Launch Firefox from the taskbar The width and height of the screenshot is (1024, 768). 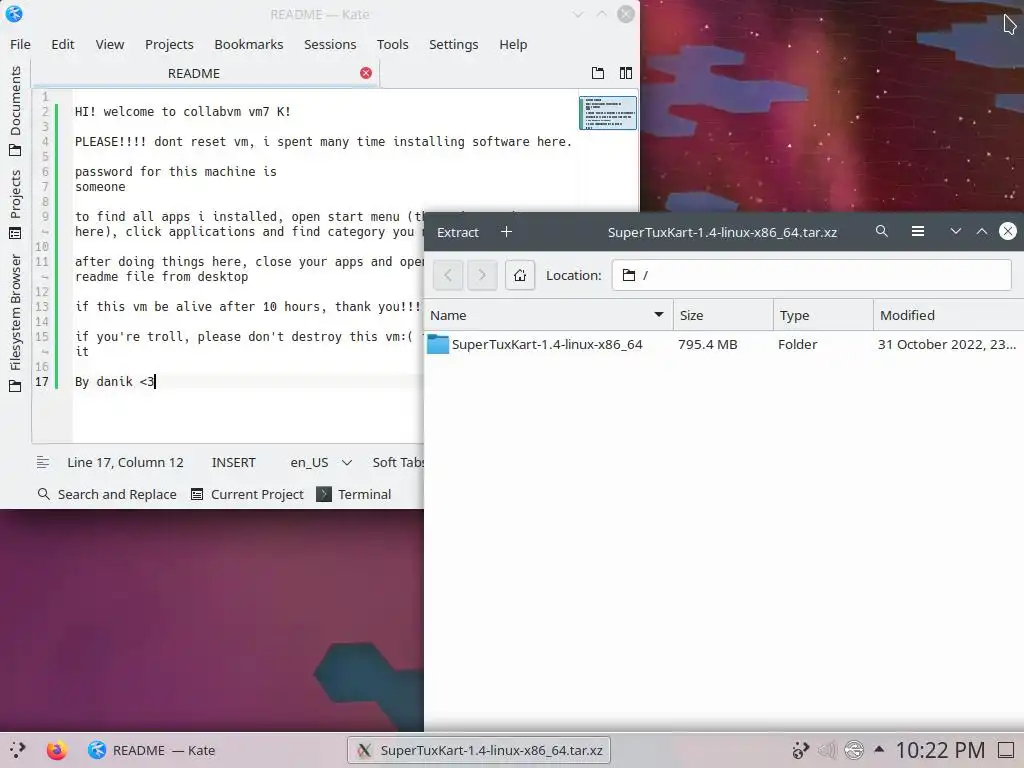pos(56,750)
